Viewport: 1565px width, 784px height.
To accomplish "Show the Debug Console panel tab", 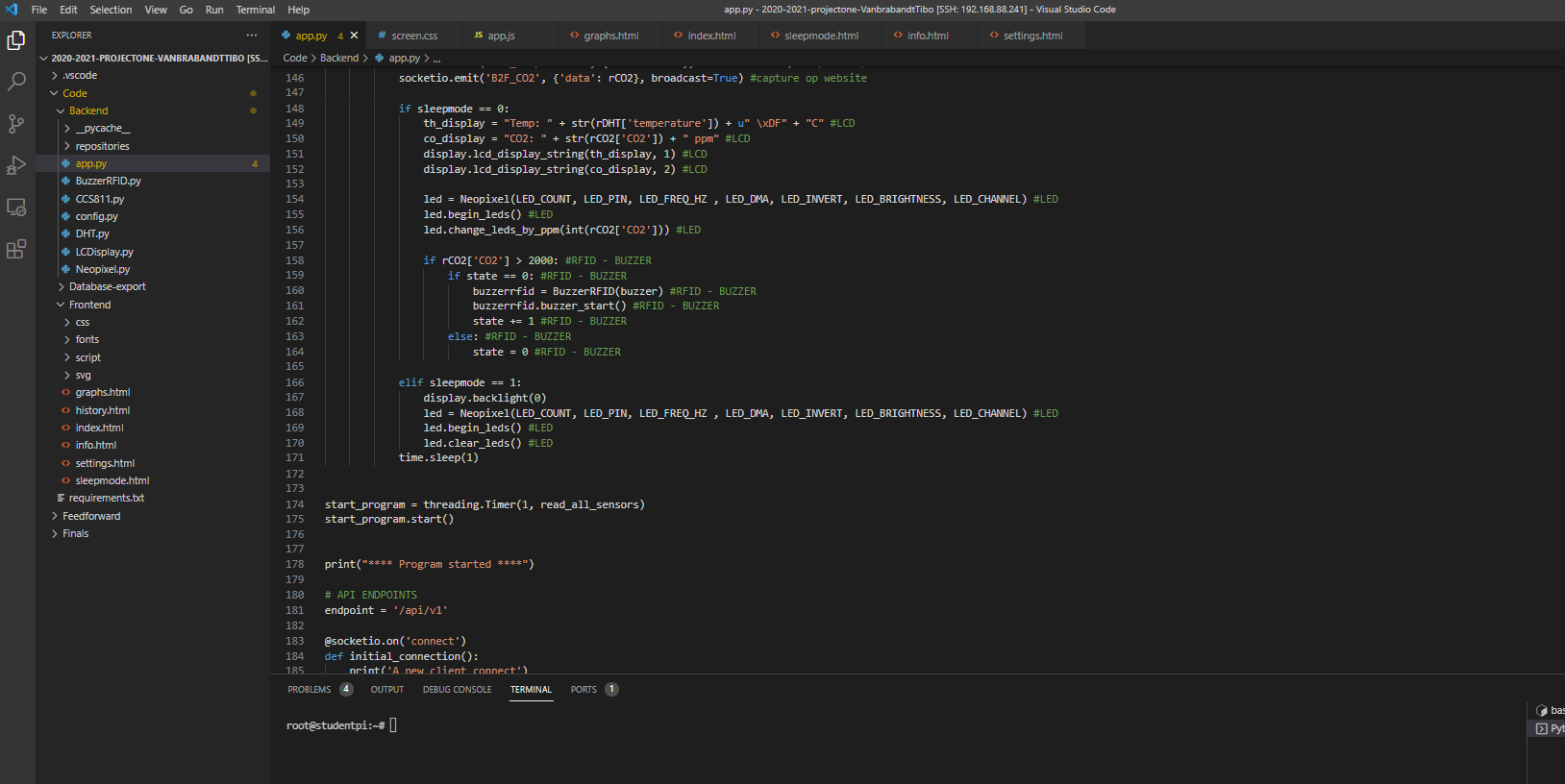I will point(458,690).
